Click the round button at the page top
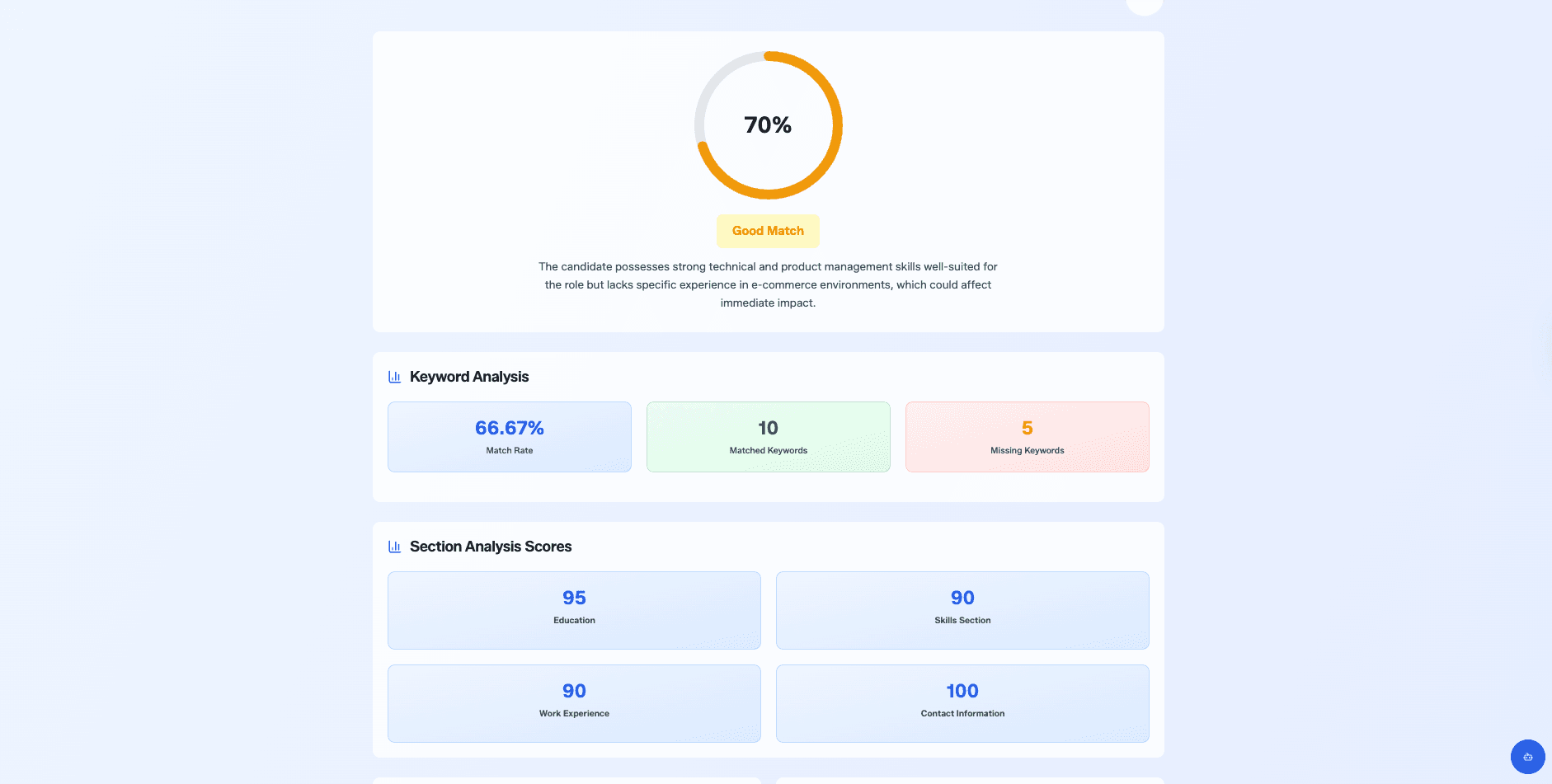1552x784 pixels. [1144, 5]
